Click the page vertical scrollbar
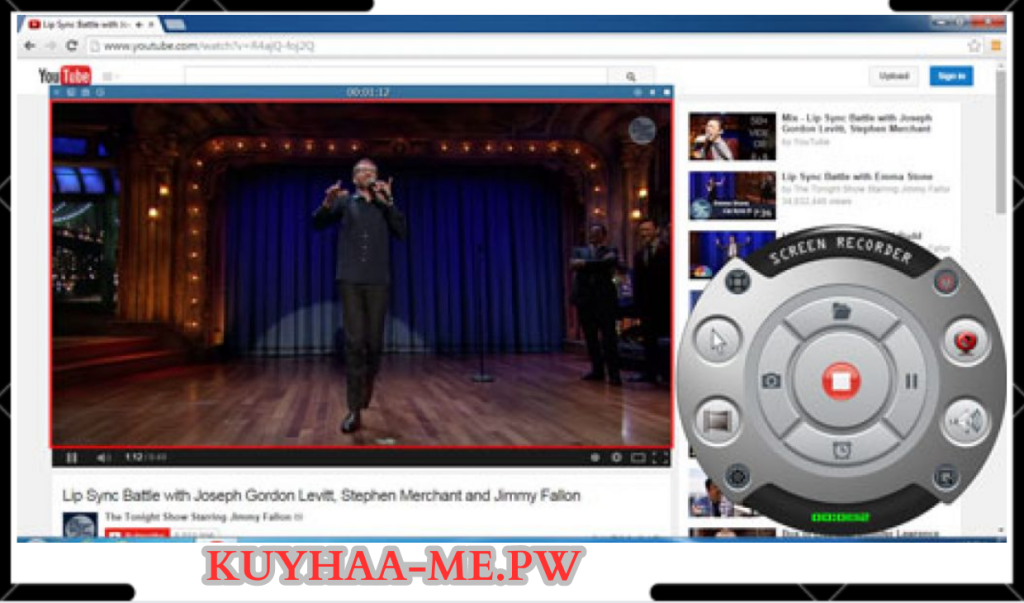 pos(1000,140)
